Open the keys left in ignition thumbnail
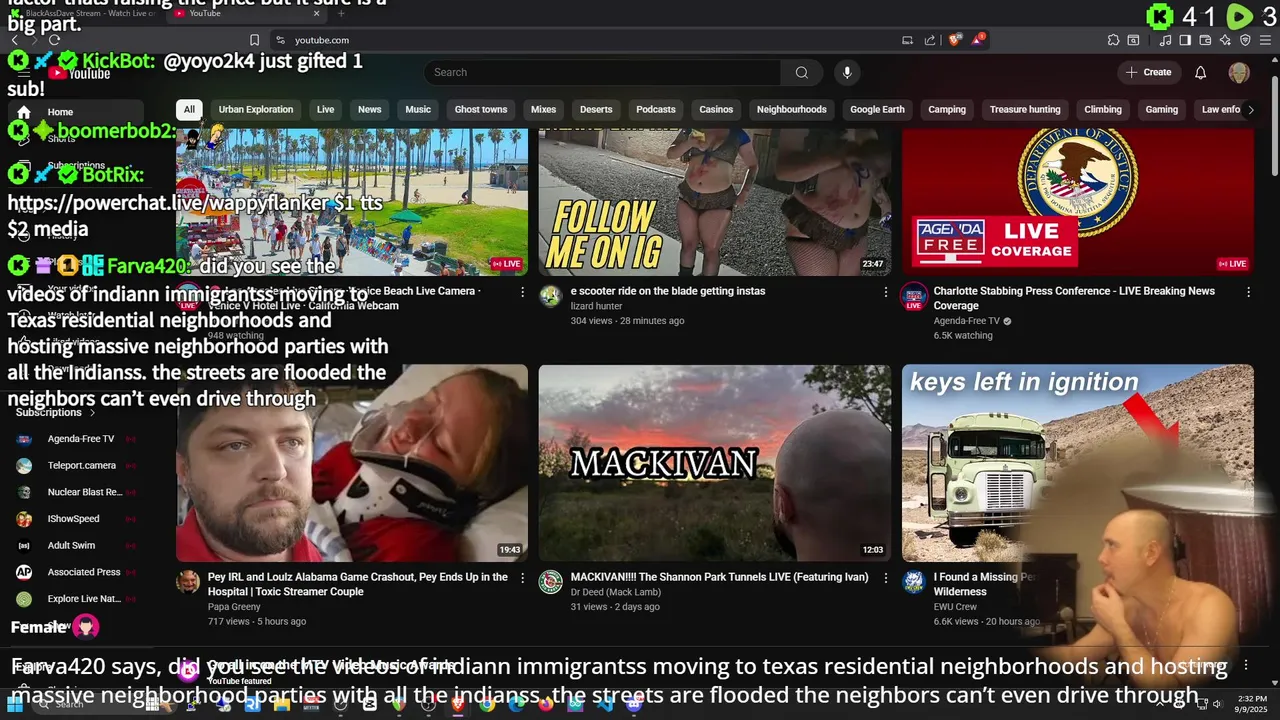Image resolution: width=1280 pixels, height=720 pixels. click(1078, 462)
